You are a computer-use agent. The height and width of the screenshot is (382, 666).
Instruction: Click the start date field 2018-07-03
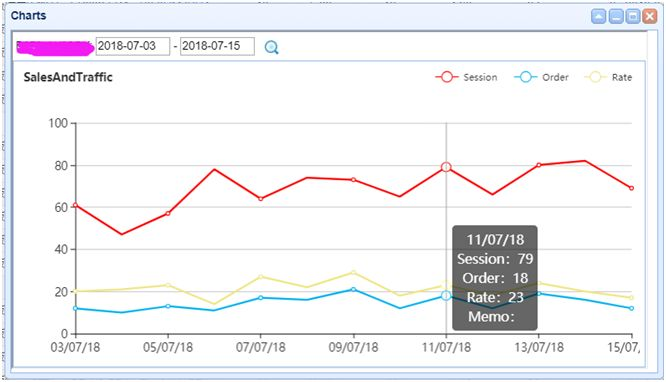tap(133, 46)
